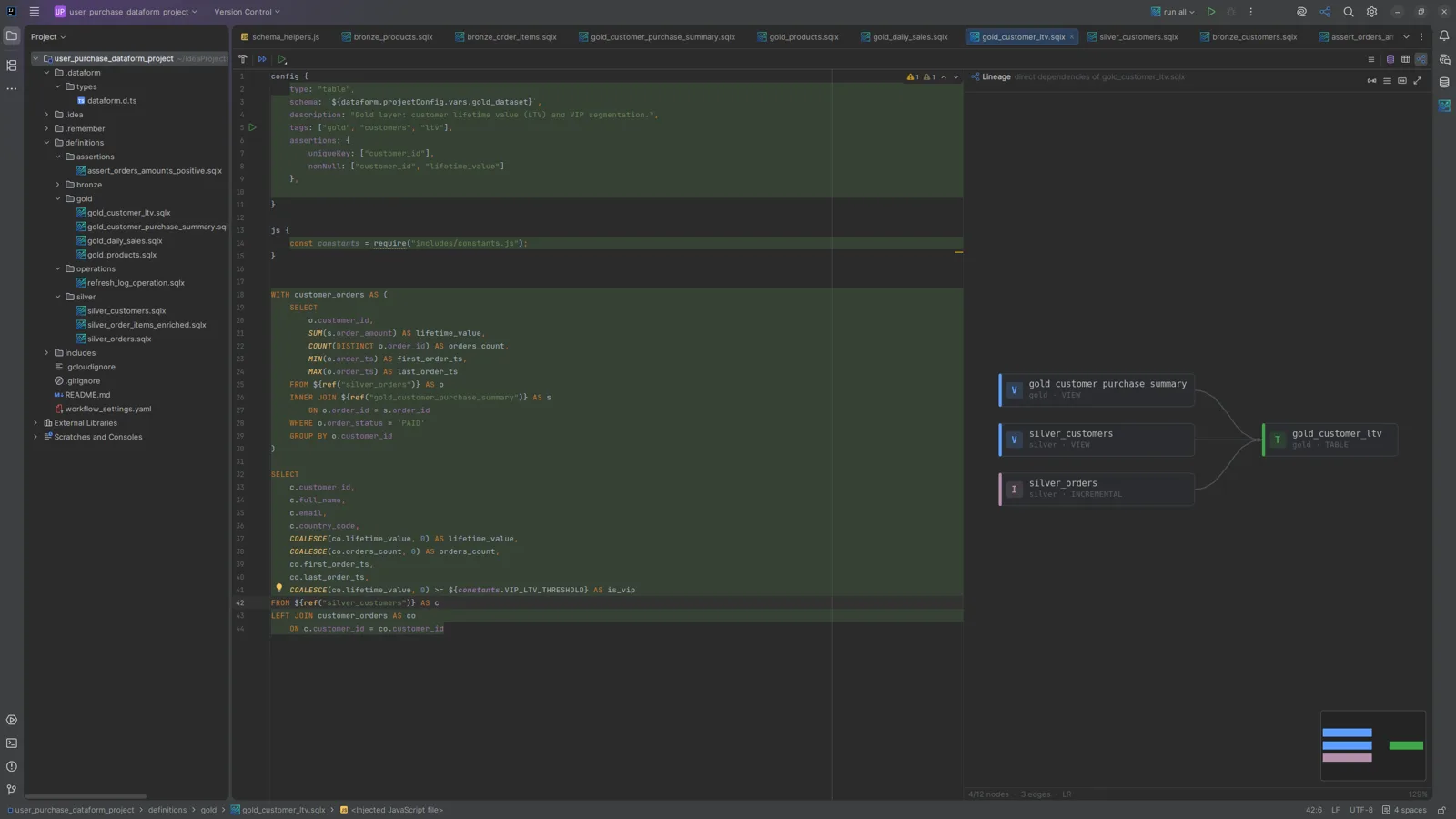Click the lineage minimap overview
1456x819 pixels.
1372,745
